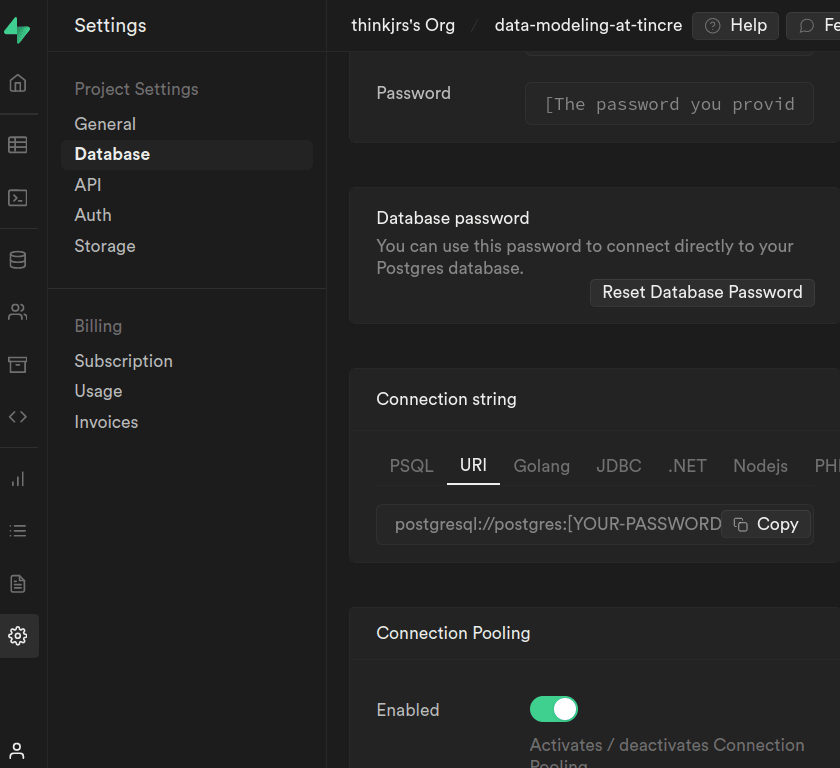840x768 pixels.
Task: Open the PSQL connection format
Action: pyautogui.click(x=410, y=466)
